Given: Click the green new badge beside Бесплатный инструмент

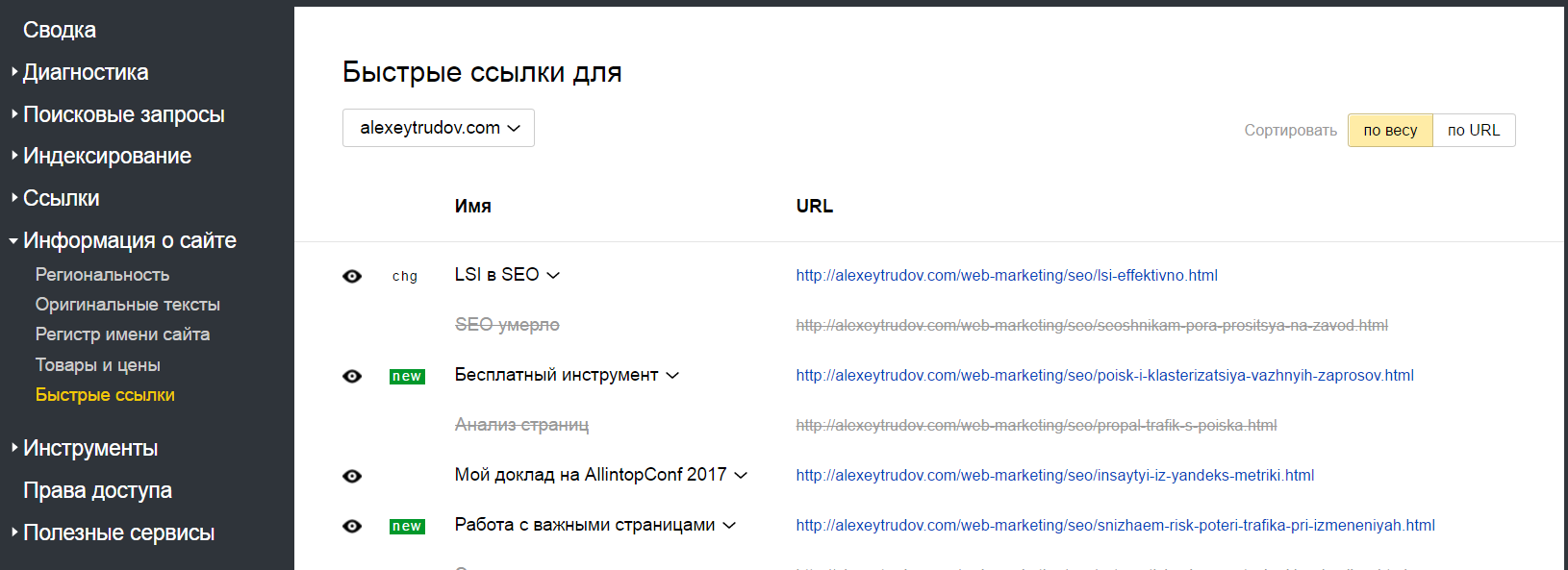Looking at the screenshot, I should coord(407,377).
